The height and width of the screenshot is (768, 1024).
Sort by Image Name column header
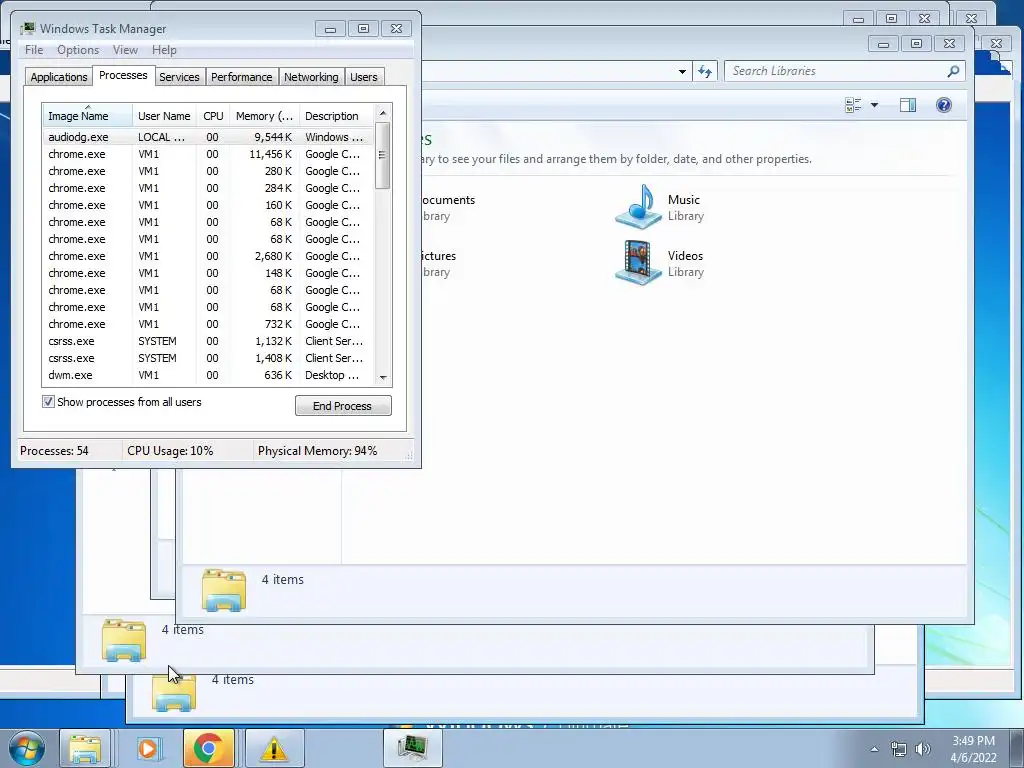[x=88, y=116]
